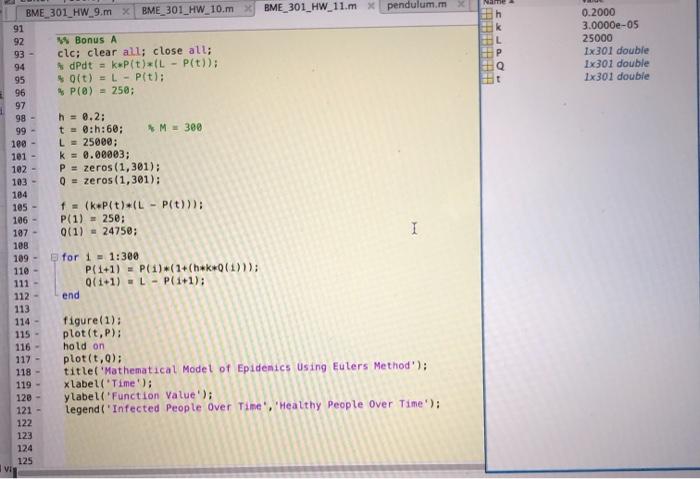Viewport: 700px width, 479px height.
Task: Close the BME_301_HW_10.m tab
Action: point(248,8)
